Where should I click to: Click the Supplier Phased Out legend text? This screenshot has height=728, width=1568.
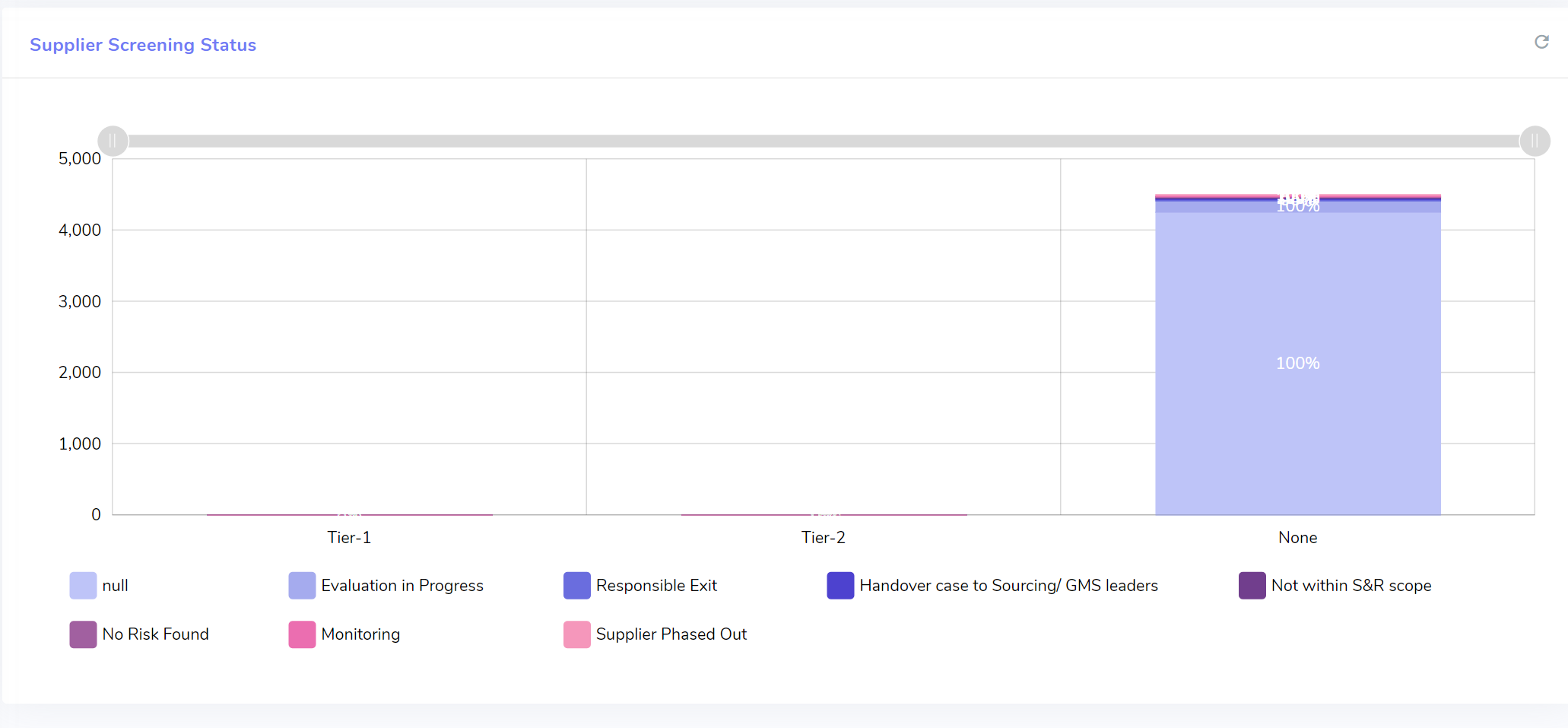click(x=671, y=634)
